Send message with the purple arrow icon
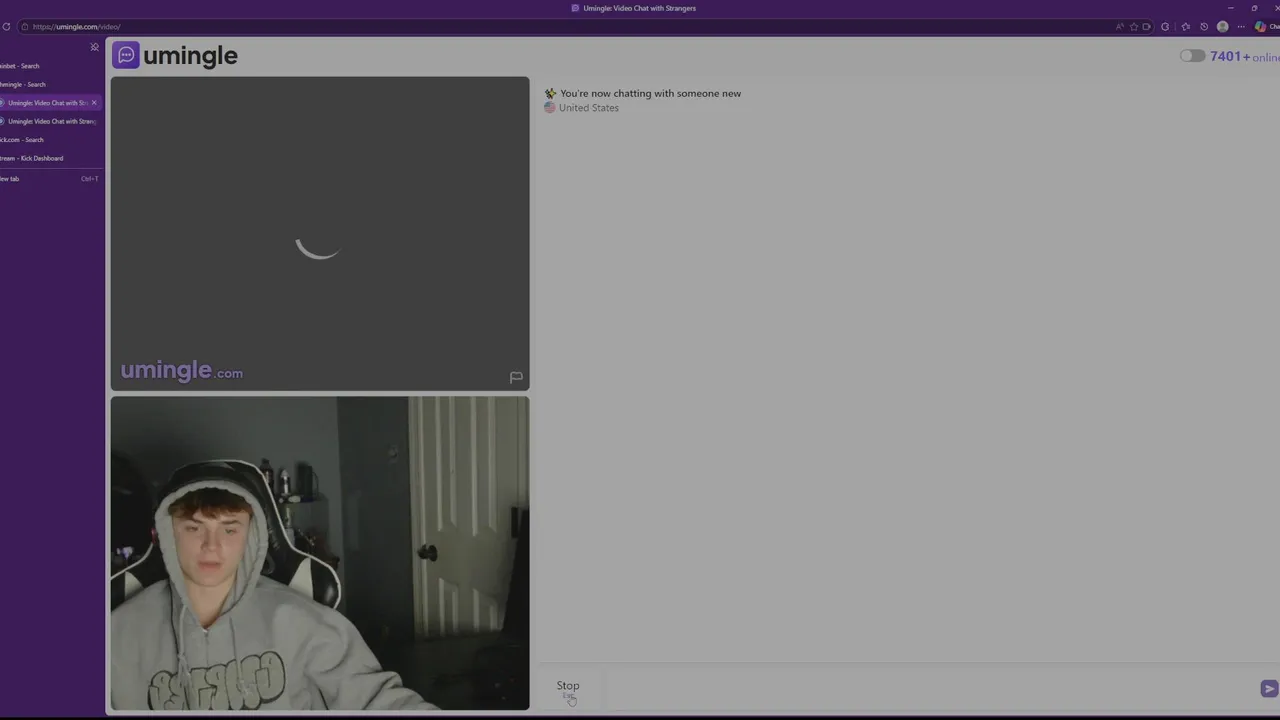1280x720 pixels. point(1268,688)
